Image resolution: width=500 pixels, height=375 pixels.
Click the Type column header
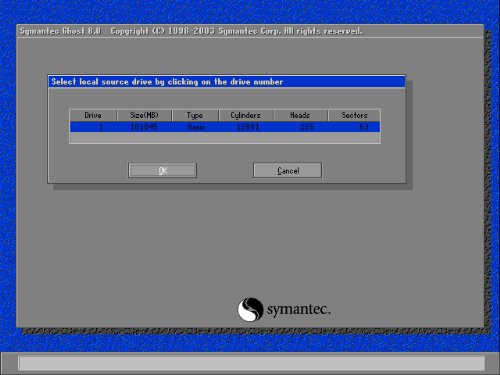click(x=195, y=115)
